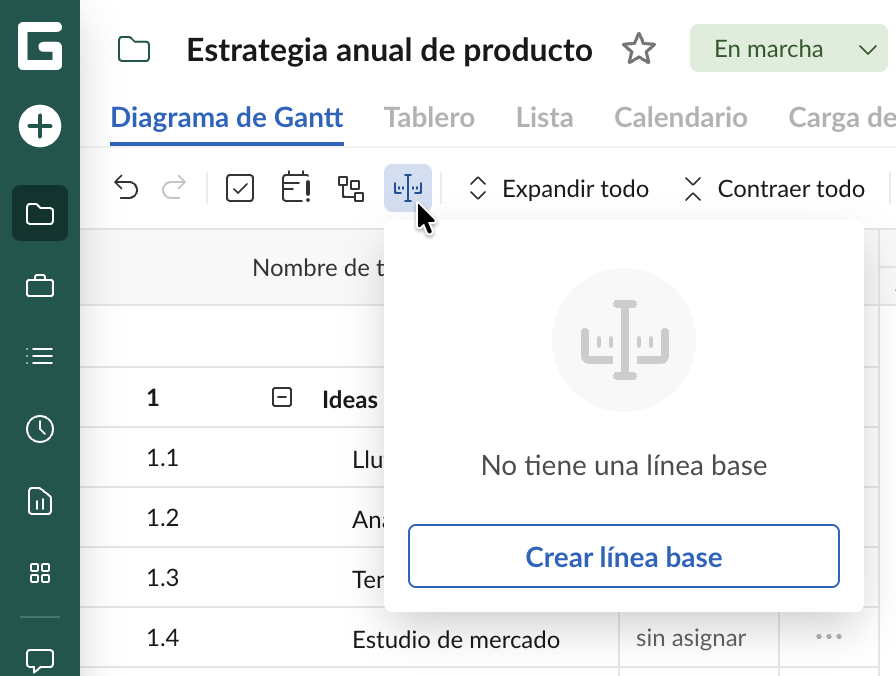Open the task list icon in sidebar
The height and width of the screenshot is (676, 896).
[x=40, y=356]
